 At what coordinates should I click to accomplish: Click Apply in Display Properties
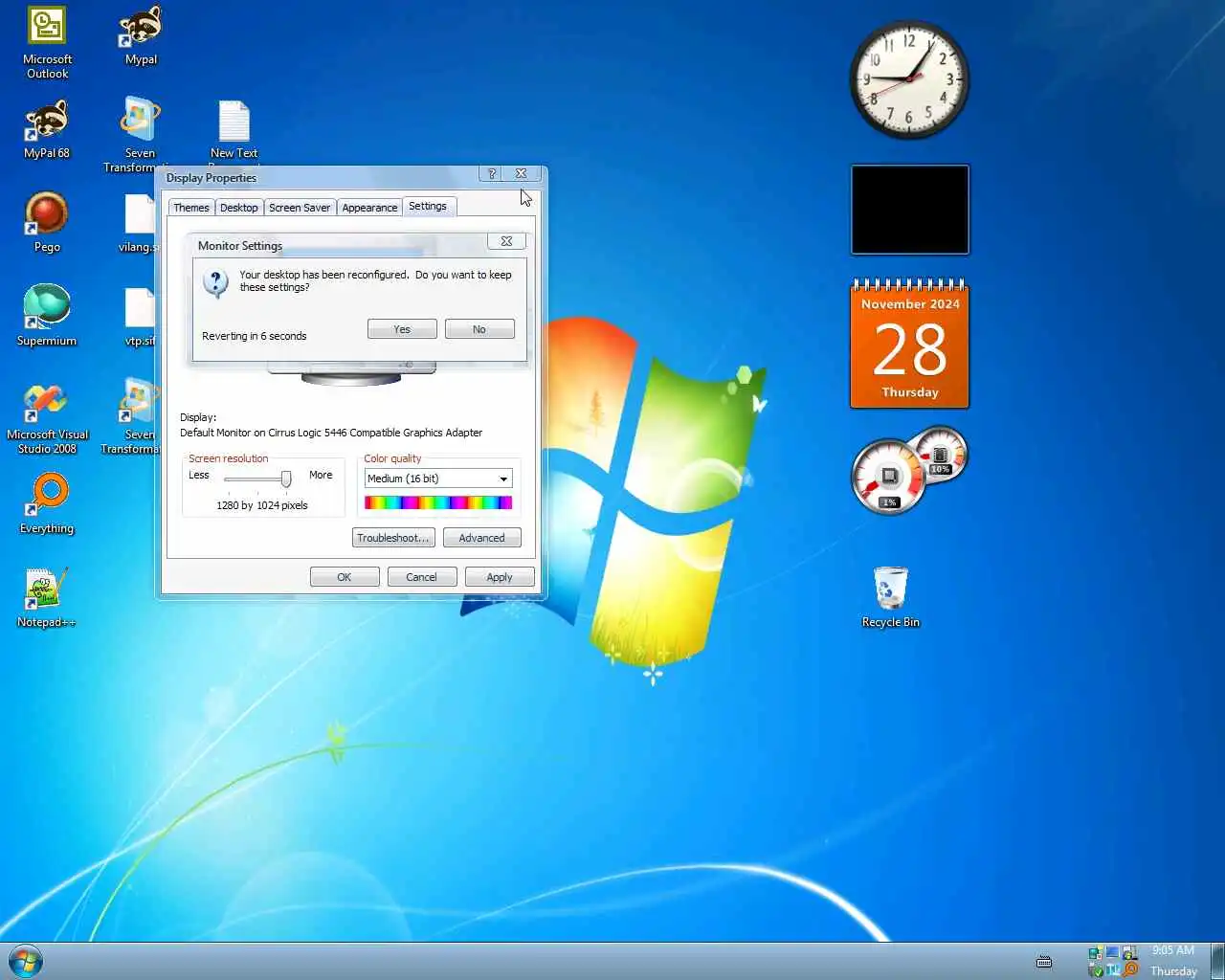500,577
